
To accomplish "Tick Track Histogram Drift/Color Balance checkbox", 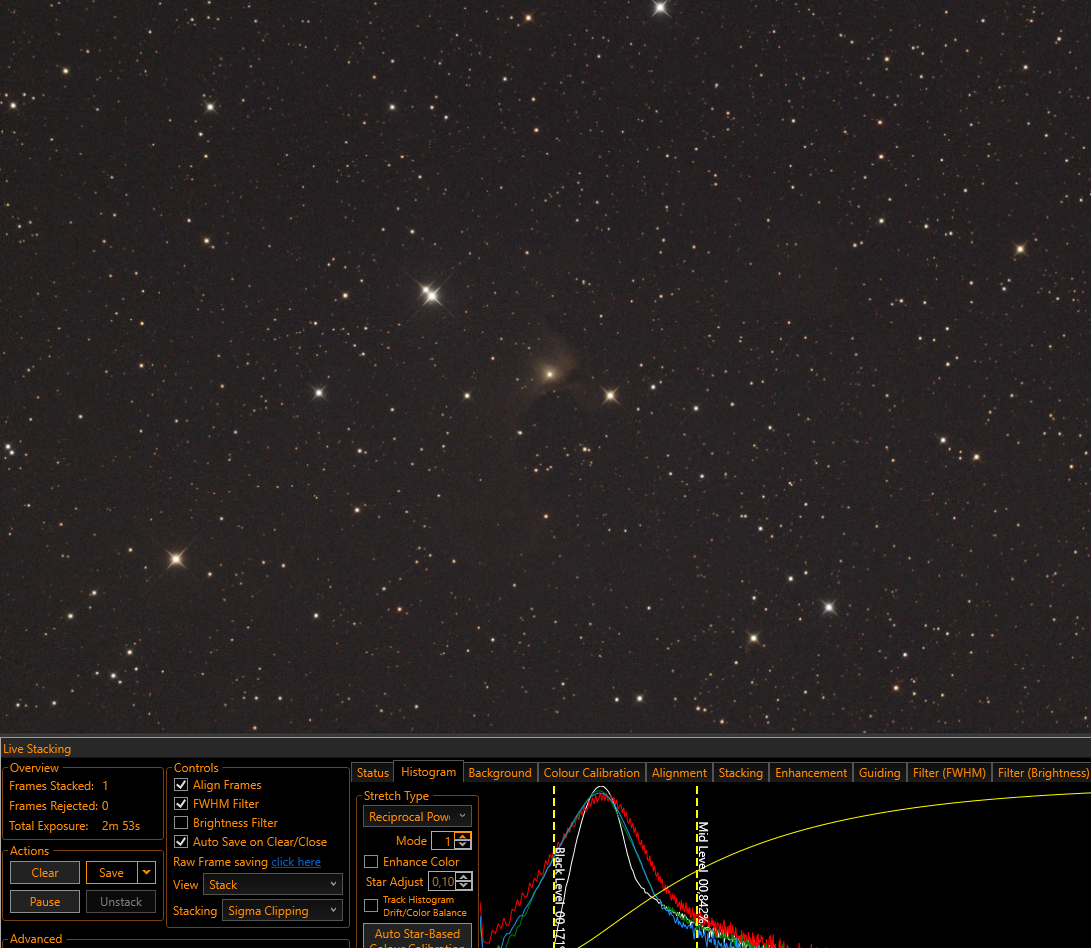I will [372, 906].
